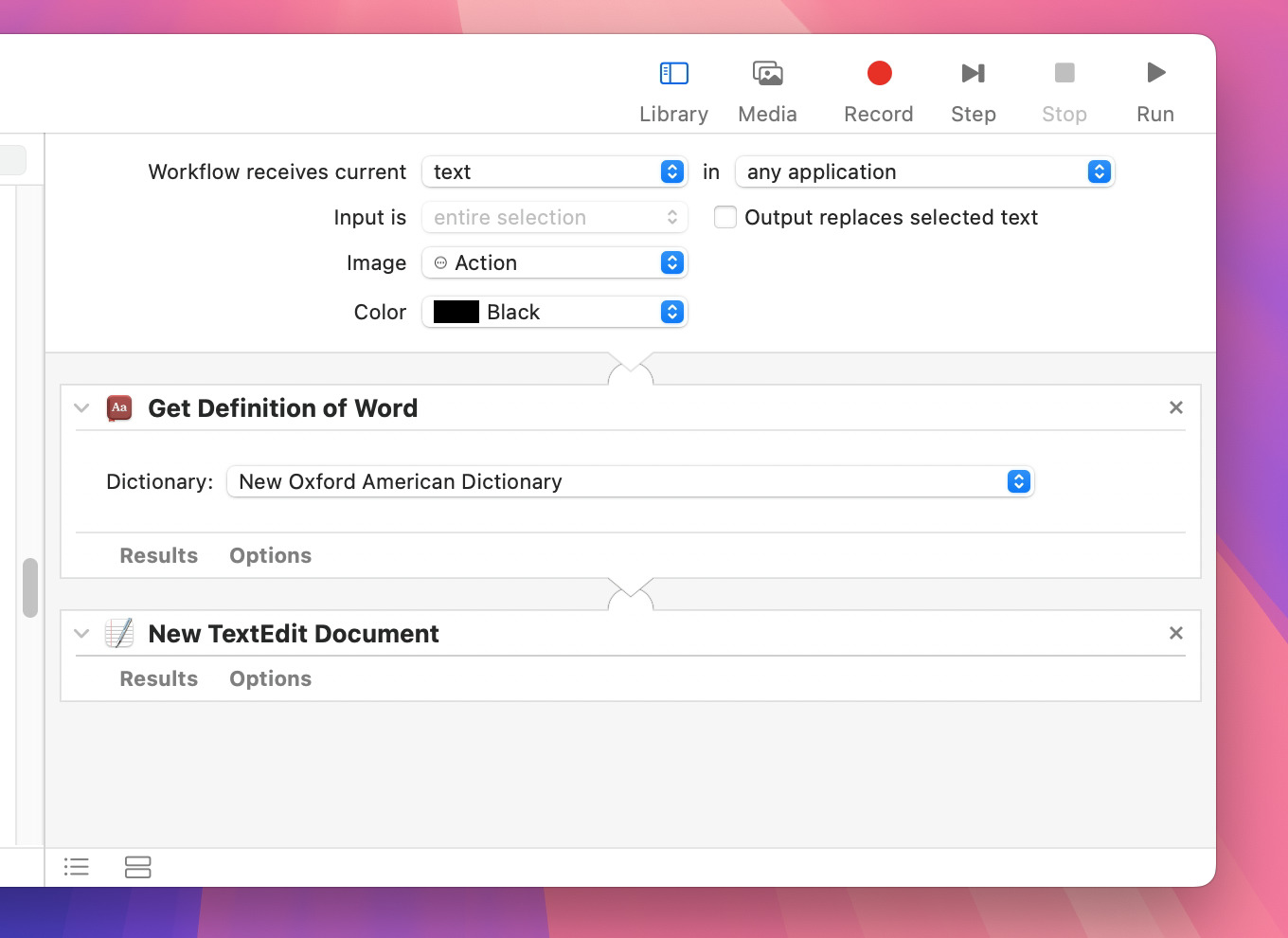Viewport: 1288px width, 938px height.
Task: Open the 'entire selection' input dropdown
Action: click(x=554, y=217)
